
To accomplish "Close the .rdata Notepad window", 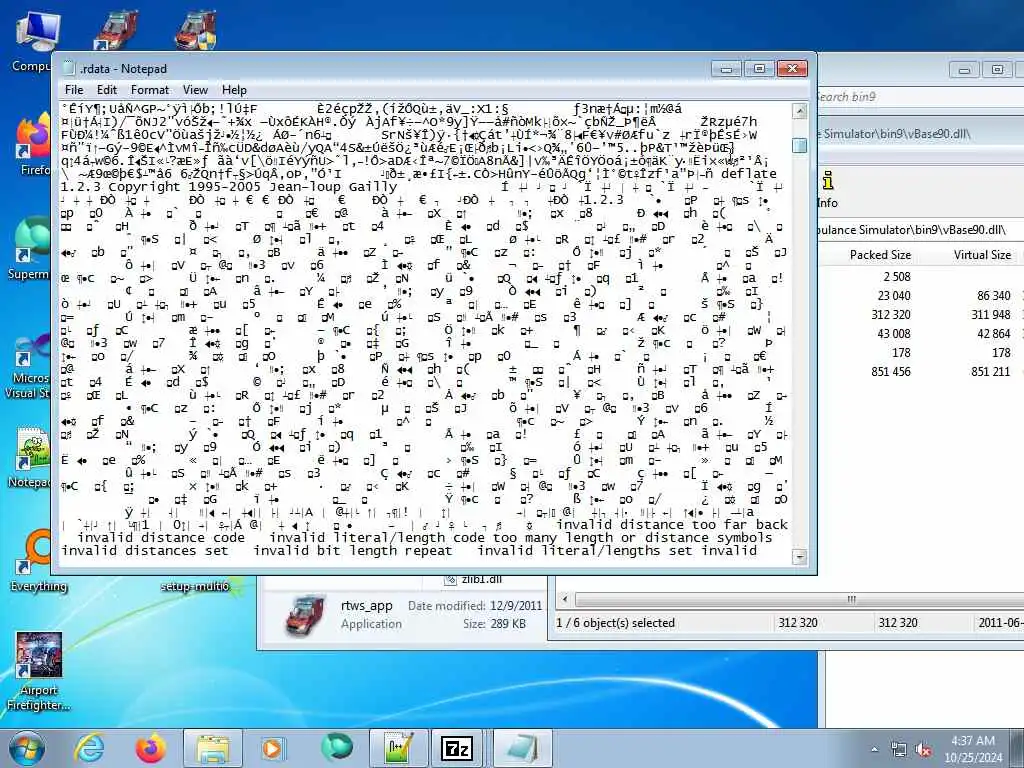I will pyautogui.click(x=792, y=69).
